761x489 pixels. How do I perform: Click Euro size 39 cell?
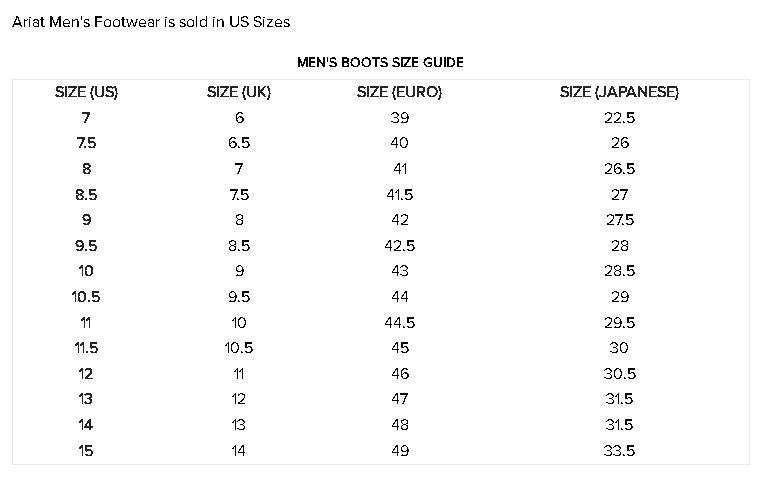pos(400,117)
